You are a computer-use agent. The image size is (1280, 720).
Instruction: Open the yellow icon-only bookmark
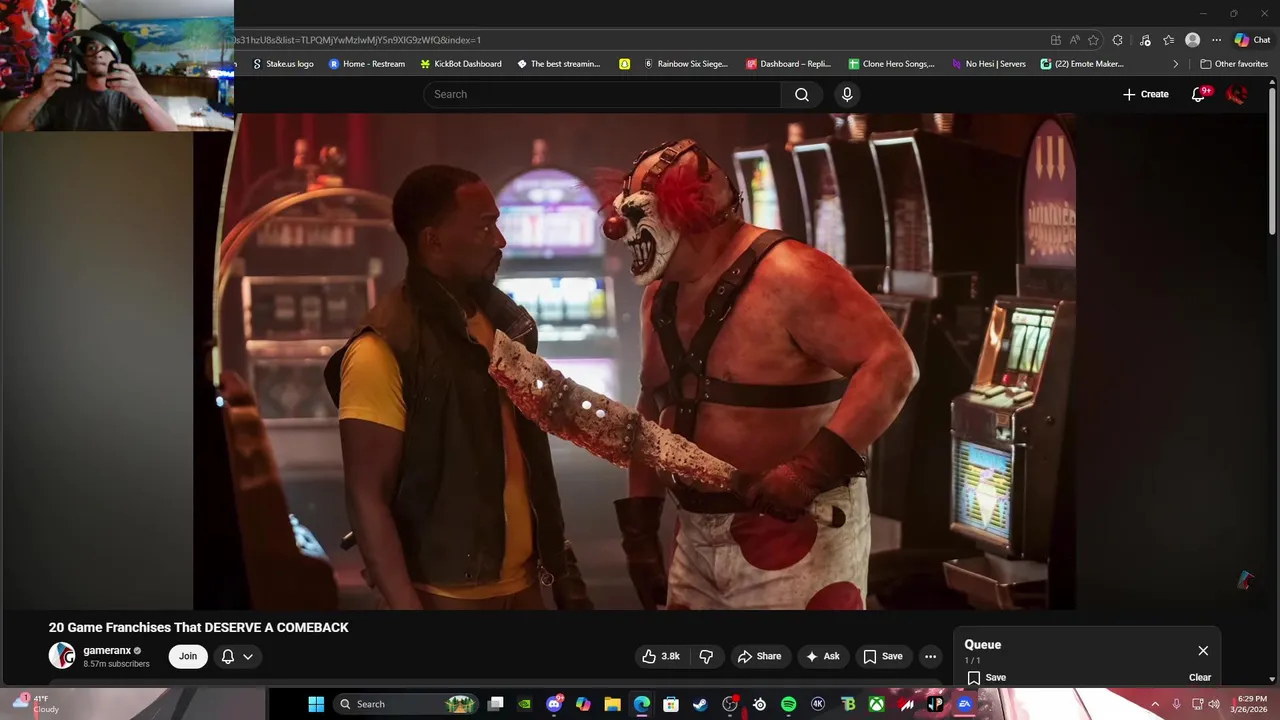coord(624,64)
